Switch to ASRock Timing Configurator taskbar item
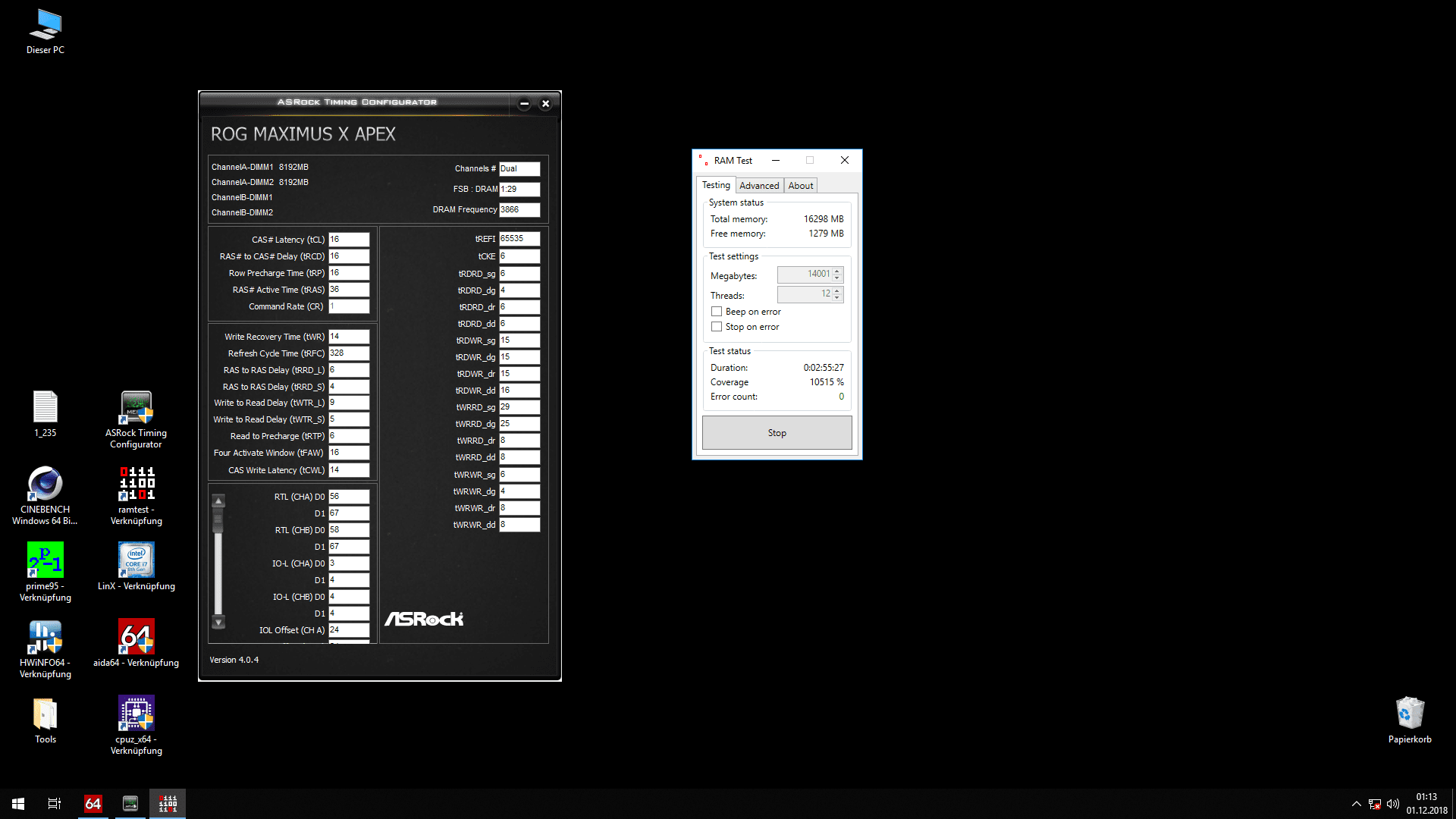 [130, 804]
